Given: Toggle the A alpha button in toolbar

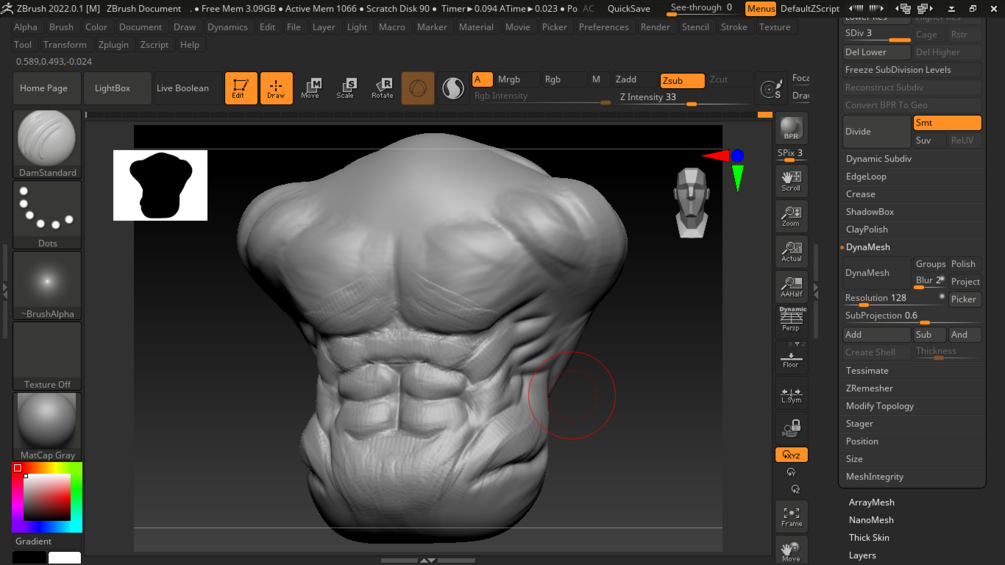Looking at the screenshot, I should [x=482, y=79].
